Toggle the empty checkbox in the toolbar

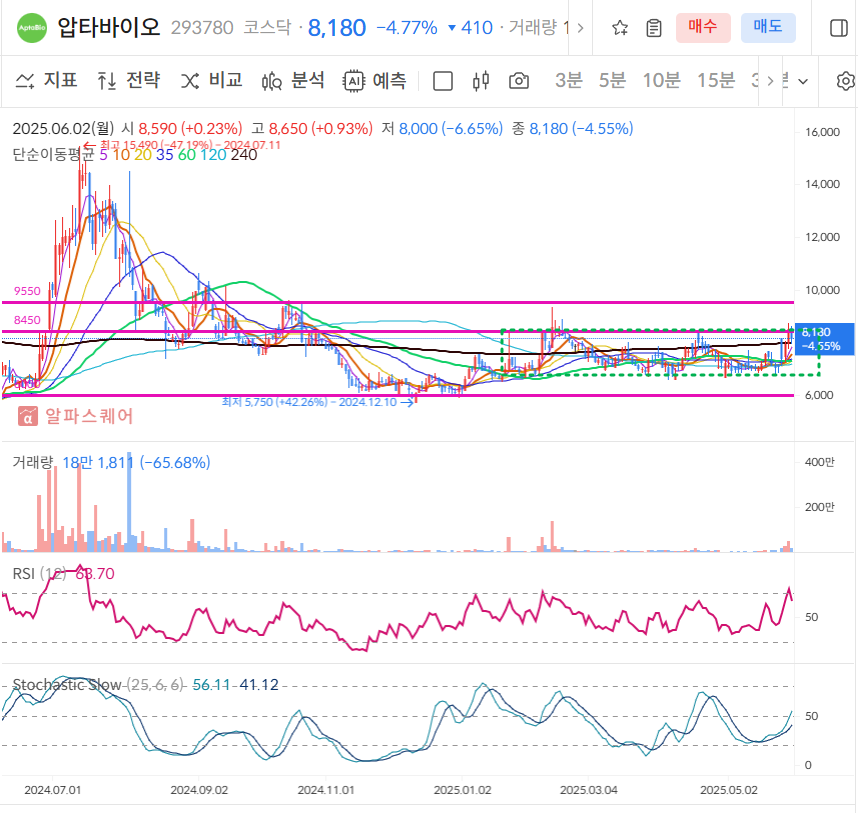(x=441, y=81)
